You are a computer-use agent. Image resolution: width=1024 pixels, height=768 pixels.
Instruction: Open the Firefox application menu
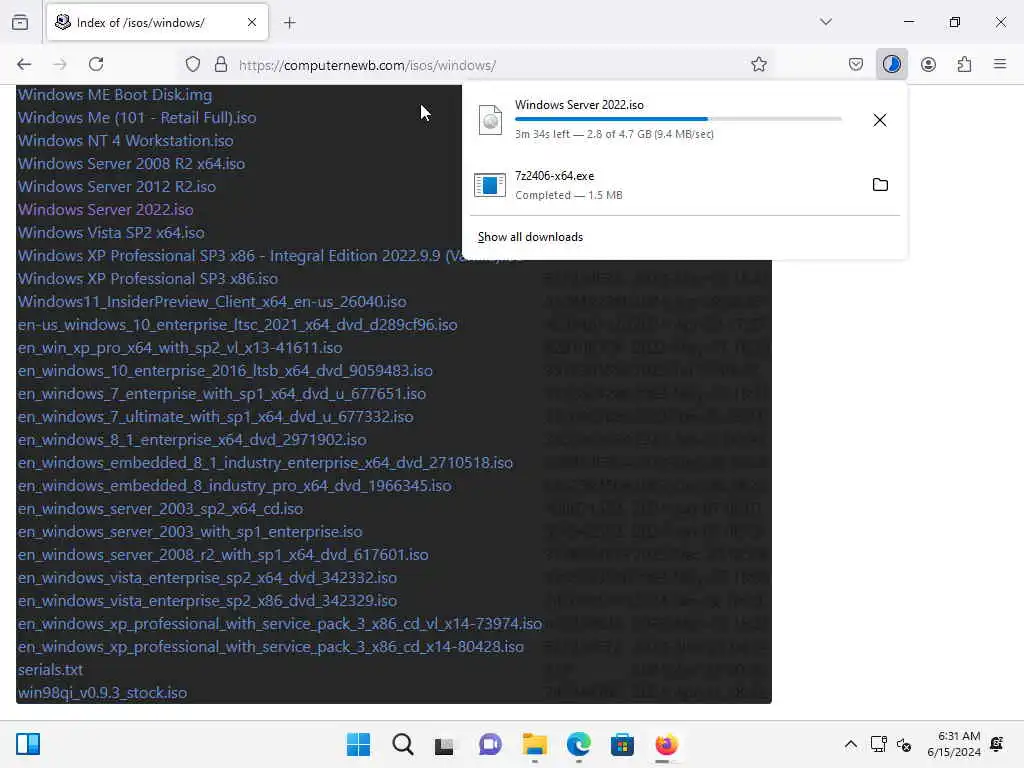pos(1000,64)
